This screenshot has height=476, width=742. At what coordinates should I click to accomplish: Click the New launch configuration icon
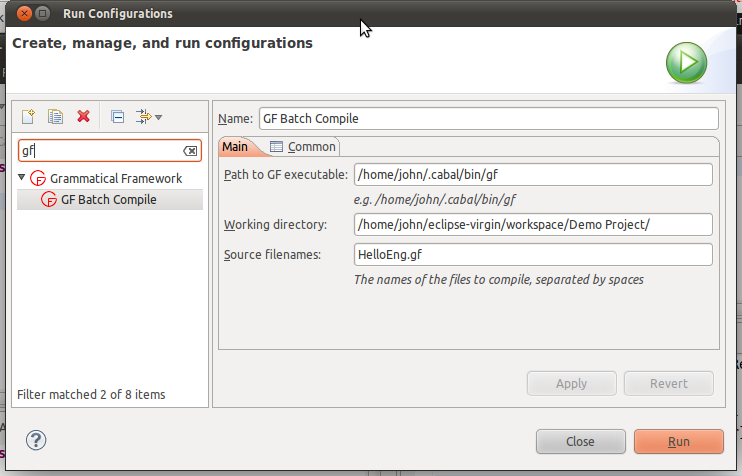click(x=29, y=117)
